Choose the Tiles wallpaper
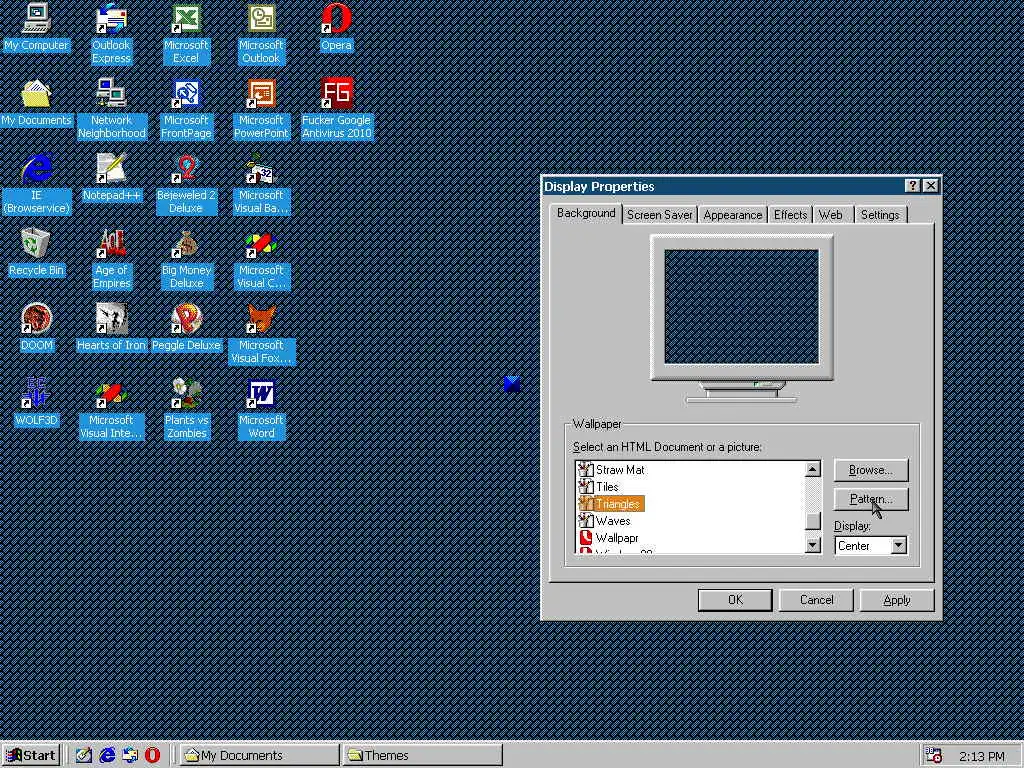Screen dimensions: 1024x768 click(x=600, y=487)
